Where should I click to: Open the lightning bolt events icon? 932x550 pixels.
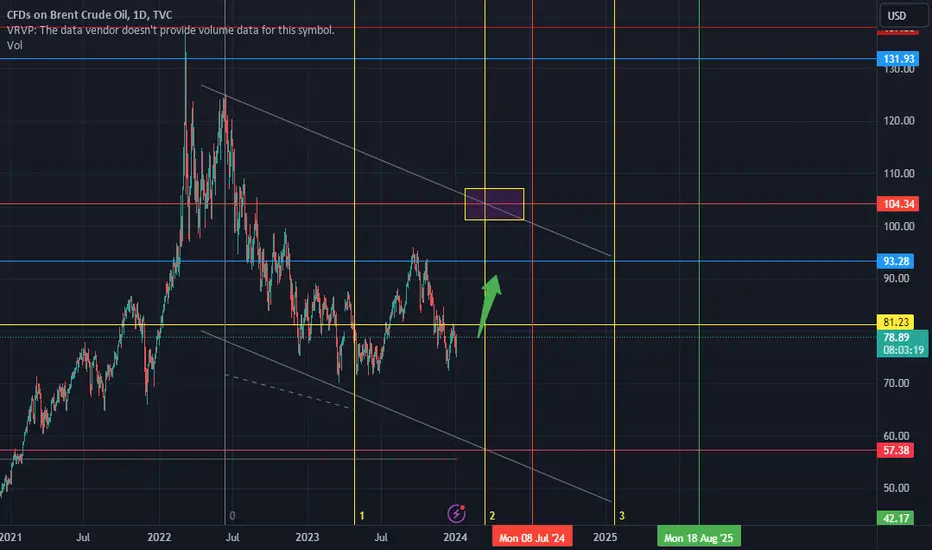tap(456, 513)
